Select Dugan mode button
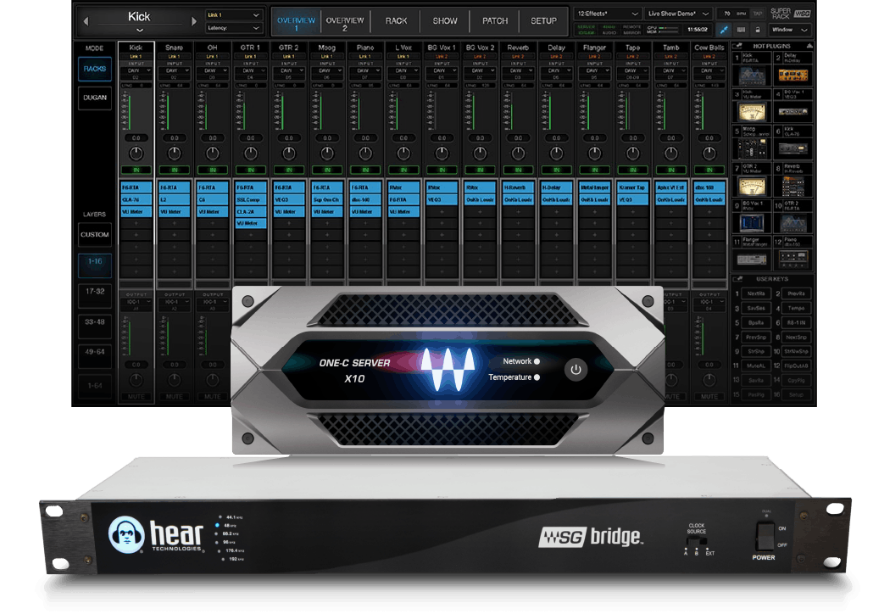Viewport: 894px width, 614px height. pyautogui.click(x=95, y=97)
